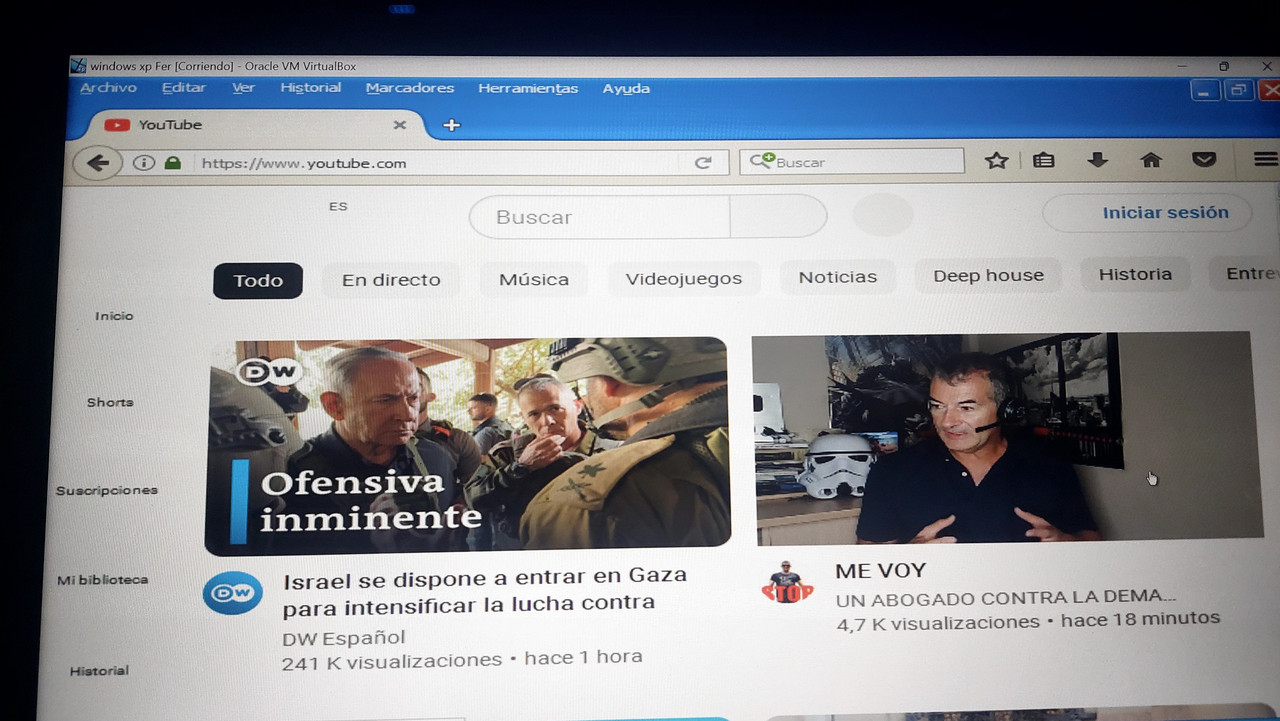
Task: Open the site information icon in the address bar
Action: pyautogui.click(x=143, y=163)
